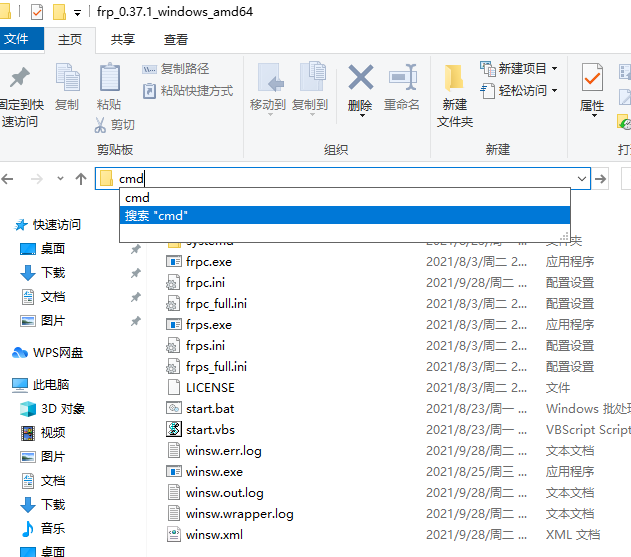Screen dimensions: 631x557
Task: Click the title bar properties checkmark icon
Action: click(37, 12)
